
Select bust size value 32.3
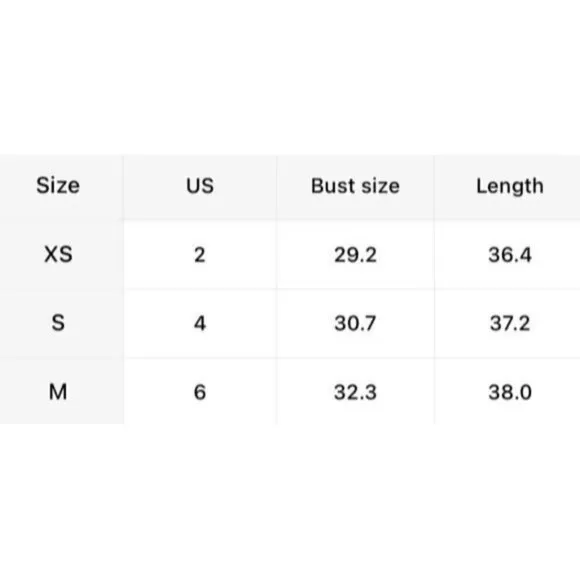pos(355,392)
